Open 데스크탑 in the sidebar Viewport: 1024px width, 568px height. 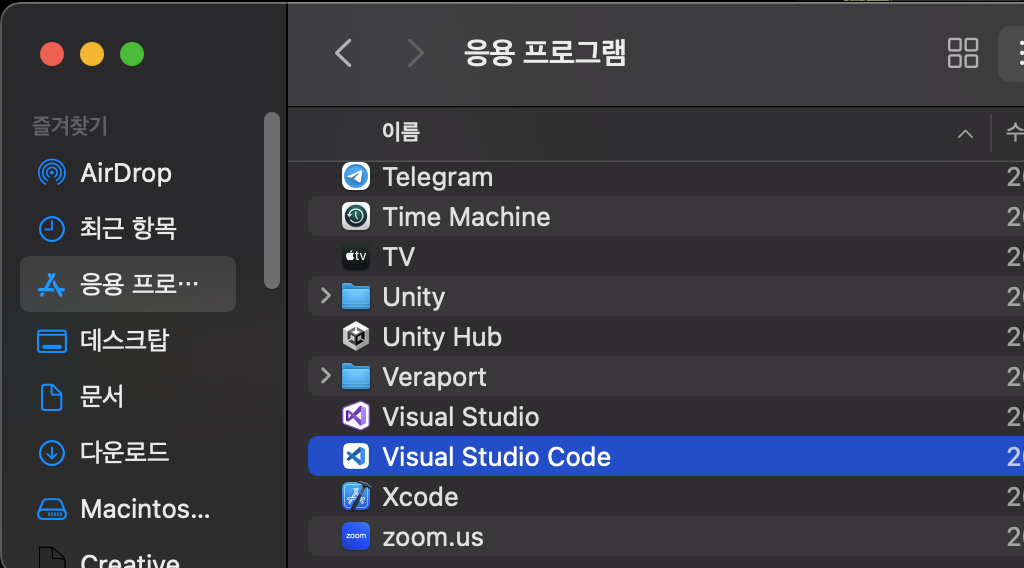128,340
